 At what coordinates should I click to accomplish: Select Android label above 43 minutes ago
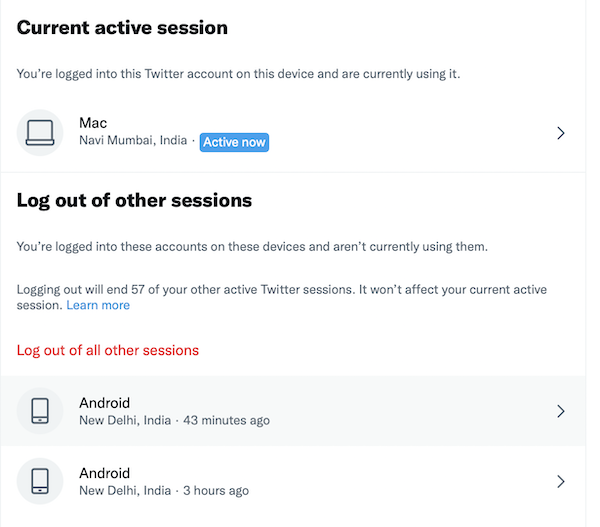[x=105, y=403]
